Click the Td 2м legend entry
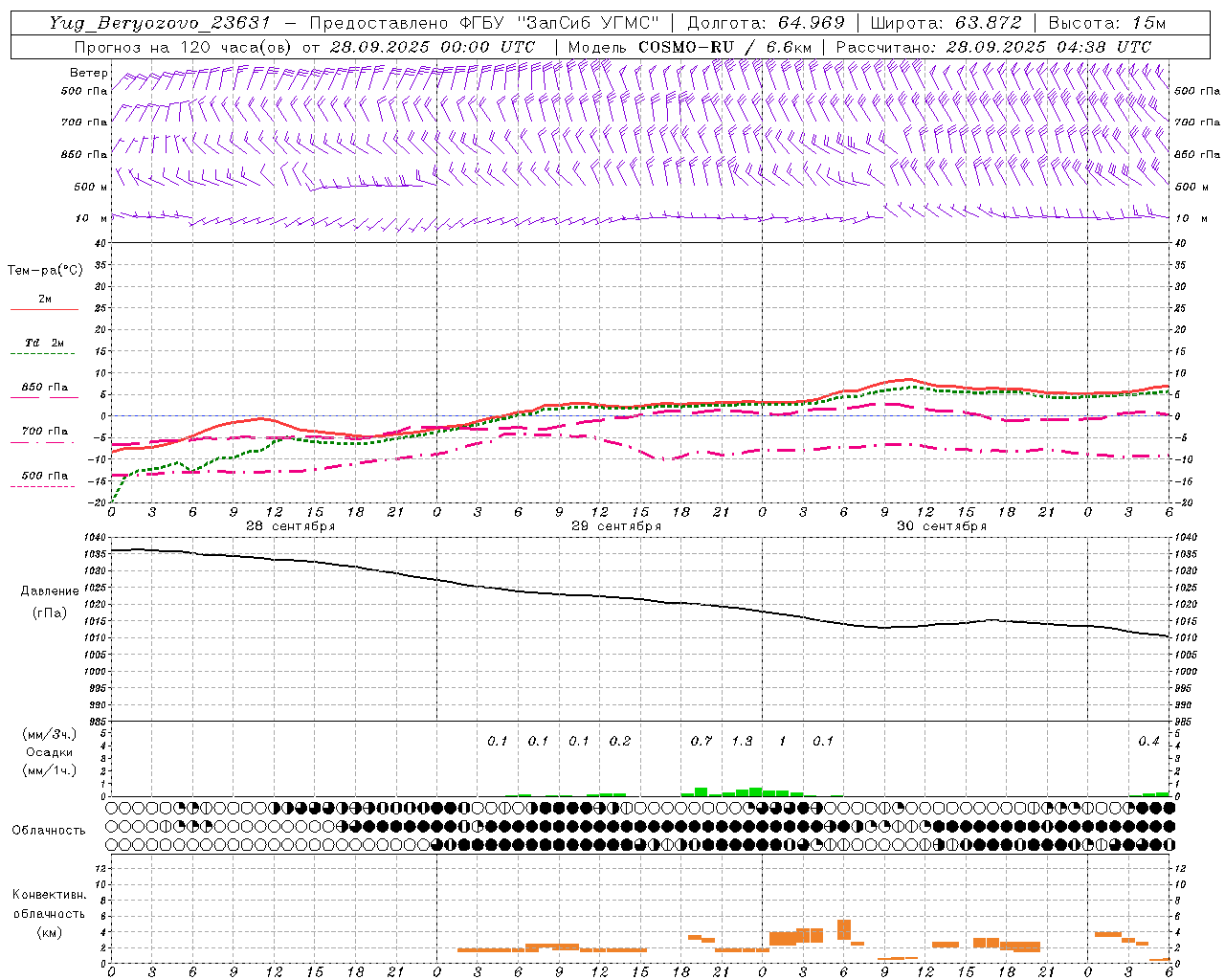Screen dimensions: 1225x980 [45, 343]
